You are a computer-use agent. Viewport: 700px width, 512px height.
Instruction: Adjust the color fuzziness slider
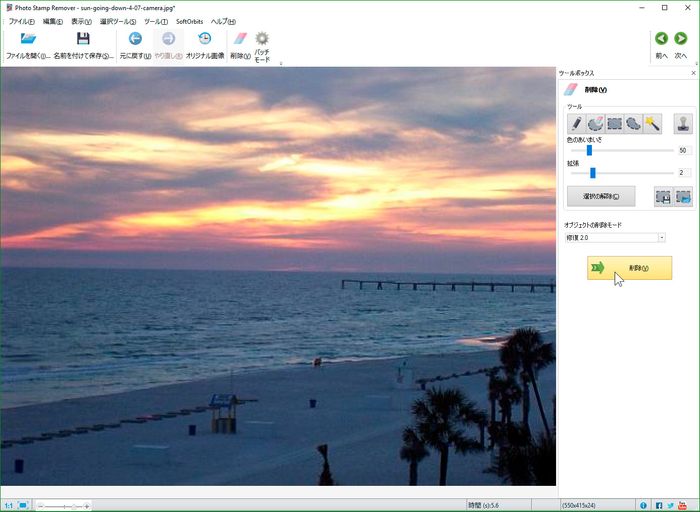[x=589, y=150]
